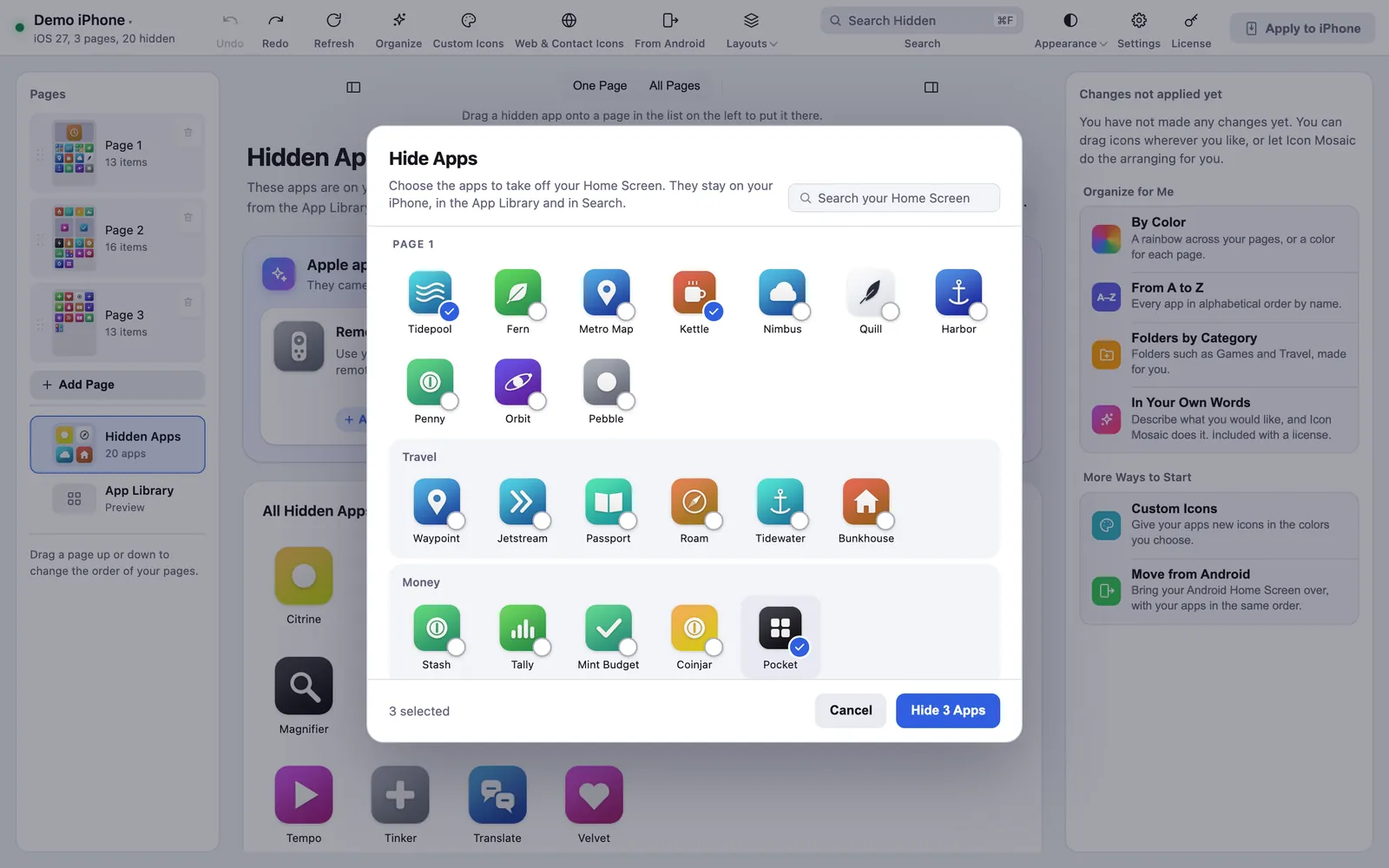Screen dimensions: 1389x868
Task: Check the Harbor selection circle
Action: (x=978, y=312)
